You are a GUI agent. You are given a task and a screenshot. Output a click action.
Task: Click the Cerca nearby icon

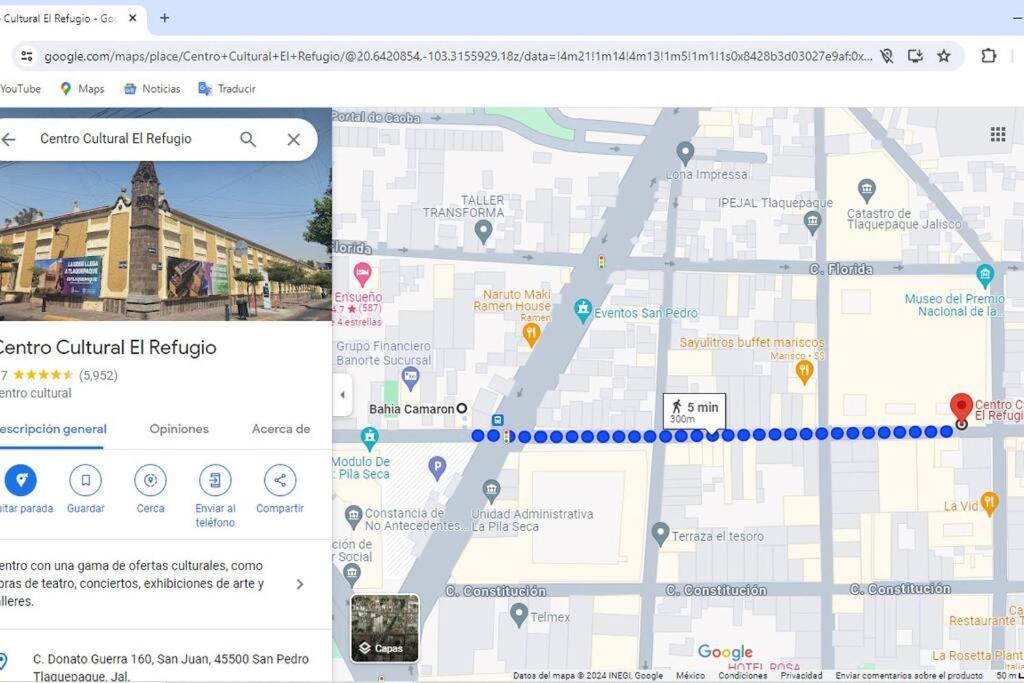(x=150, y=481)
